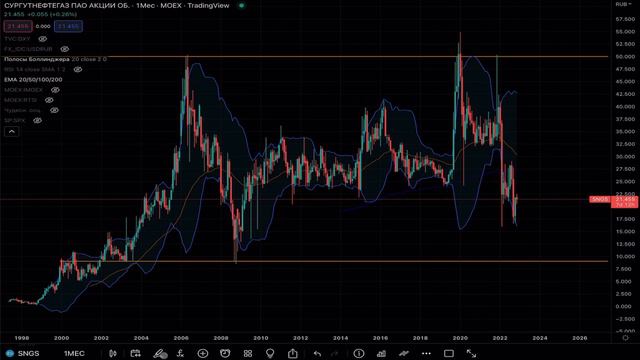Toggle visibility of TVC:DXY overlay
Screen dimensions: 640x360
point(43,39)
